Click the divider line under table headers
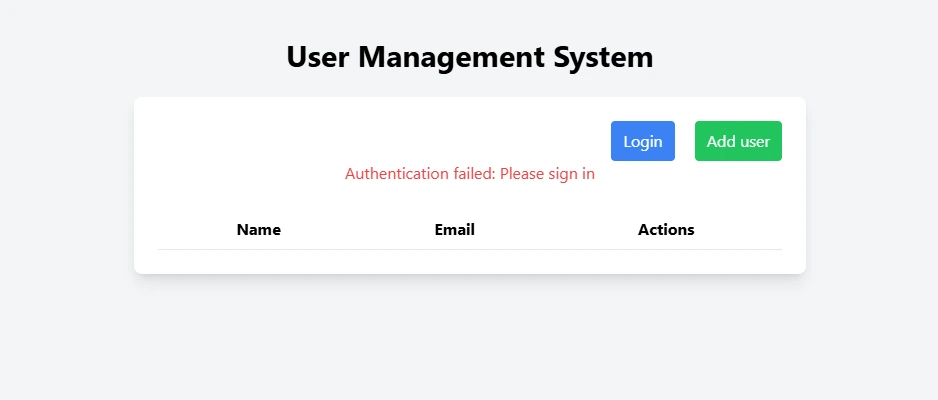Viewport: 938px width, 400px height. (x=470, y=249)
